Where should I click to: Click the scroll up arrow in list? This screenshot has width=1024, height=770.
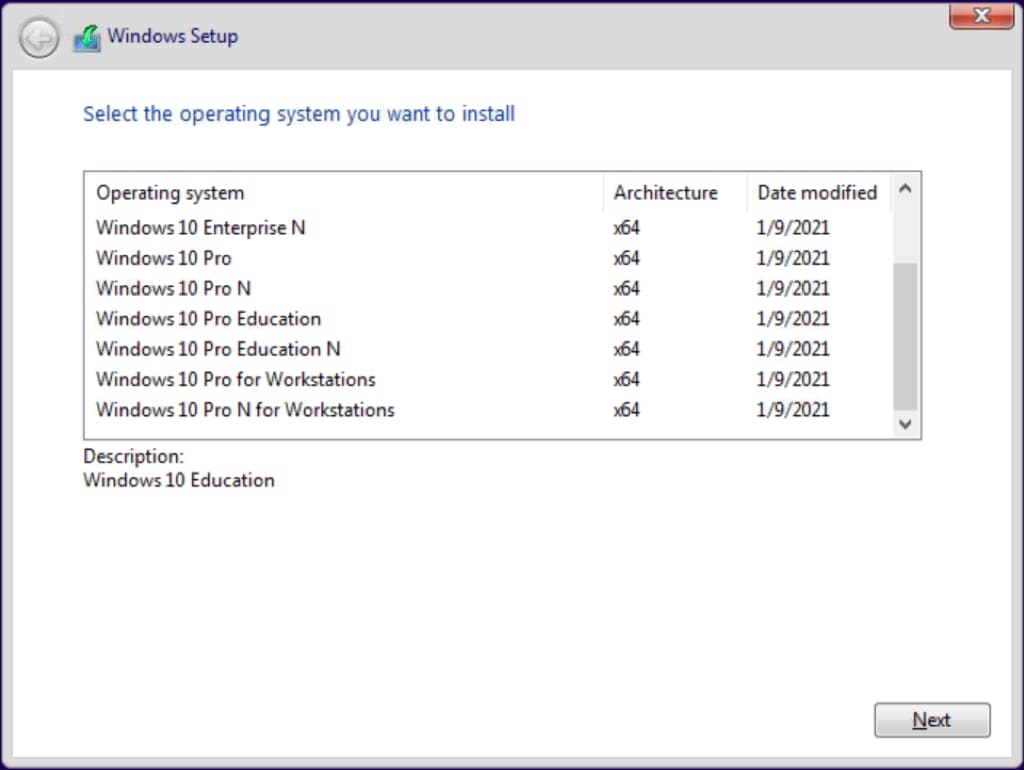click(x=904, y=188)
